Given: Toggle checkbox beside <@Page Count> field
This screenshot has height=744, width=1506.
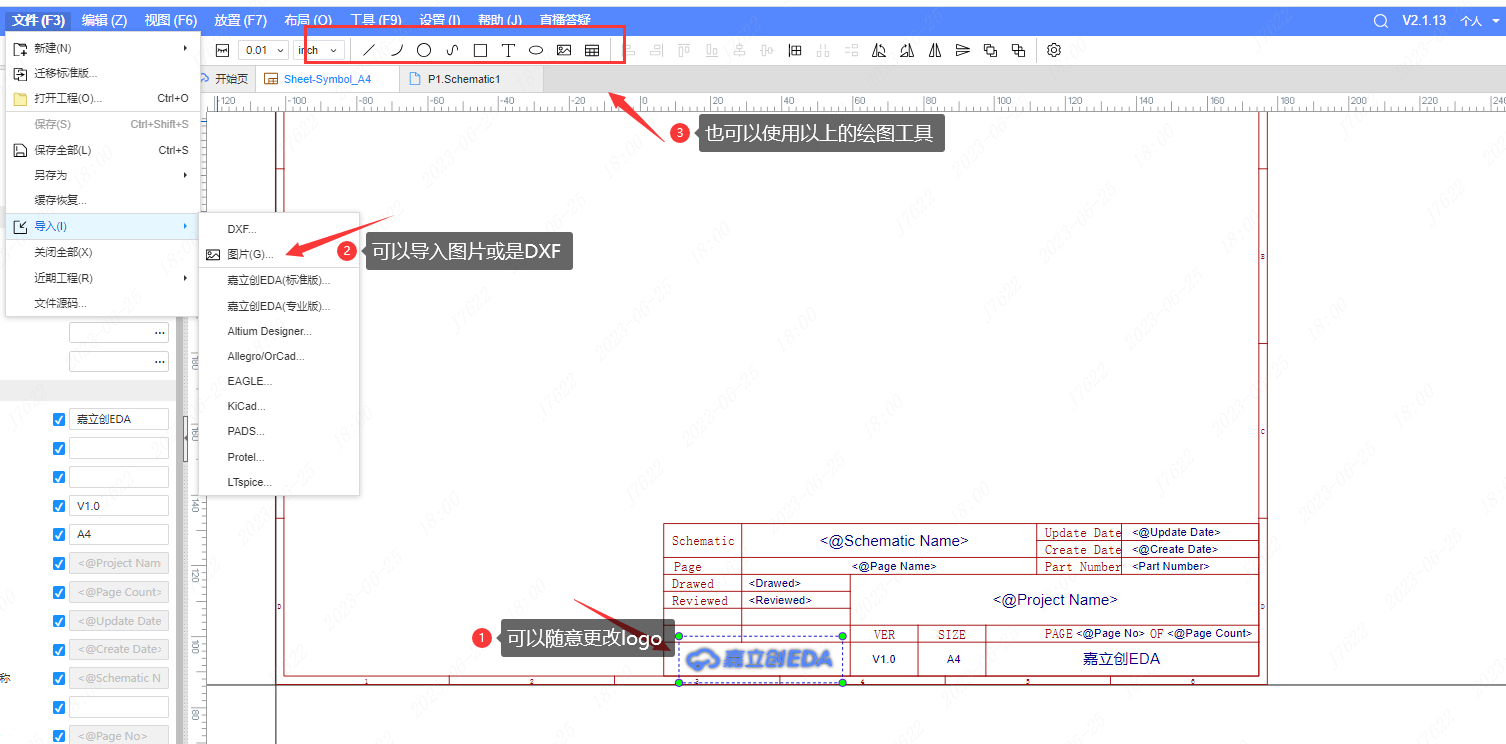Looking at the screenshot, I should [59, 593].
